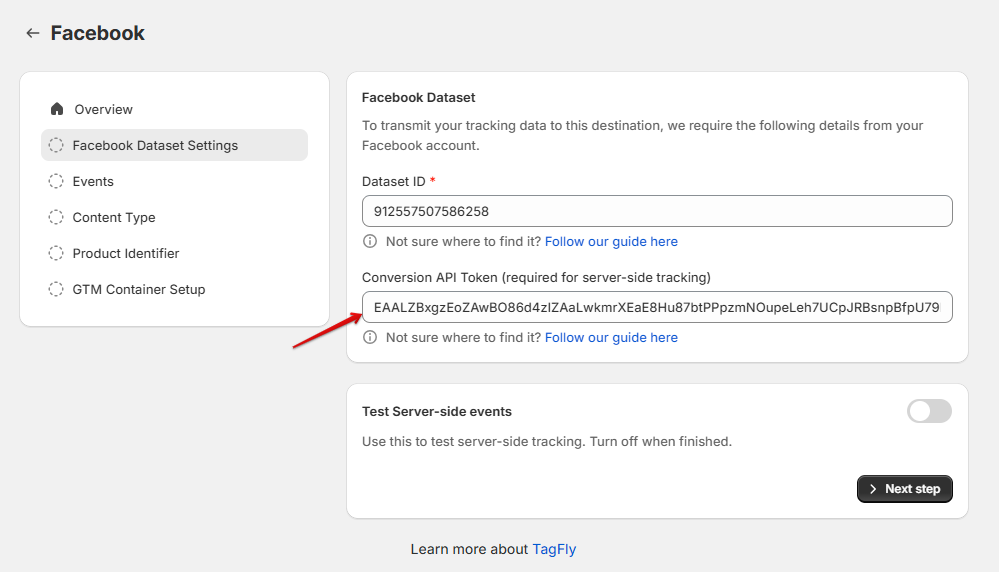Focus the Conversion API Token text field
The image size is (999, 572).
(x=657, y=307)
